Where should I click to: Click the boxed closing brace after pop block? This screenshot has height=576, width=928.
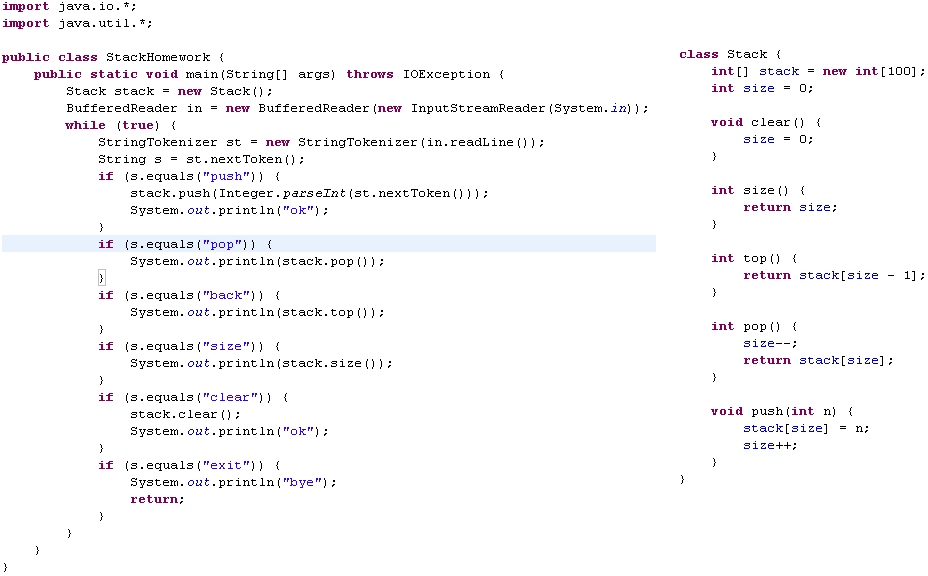(x=101, y=278)
